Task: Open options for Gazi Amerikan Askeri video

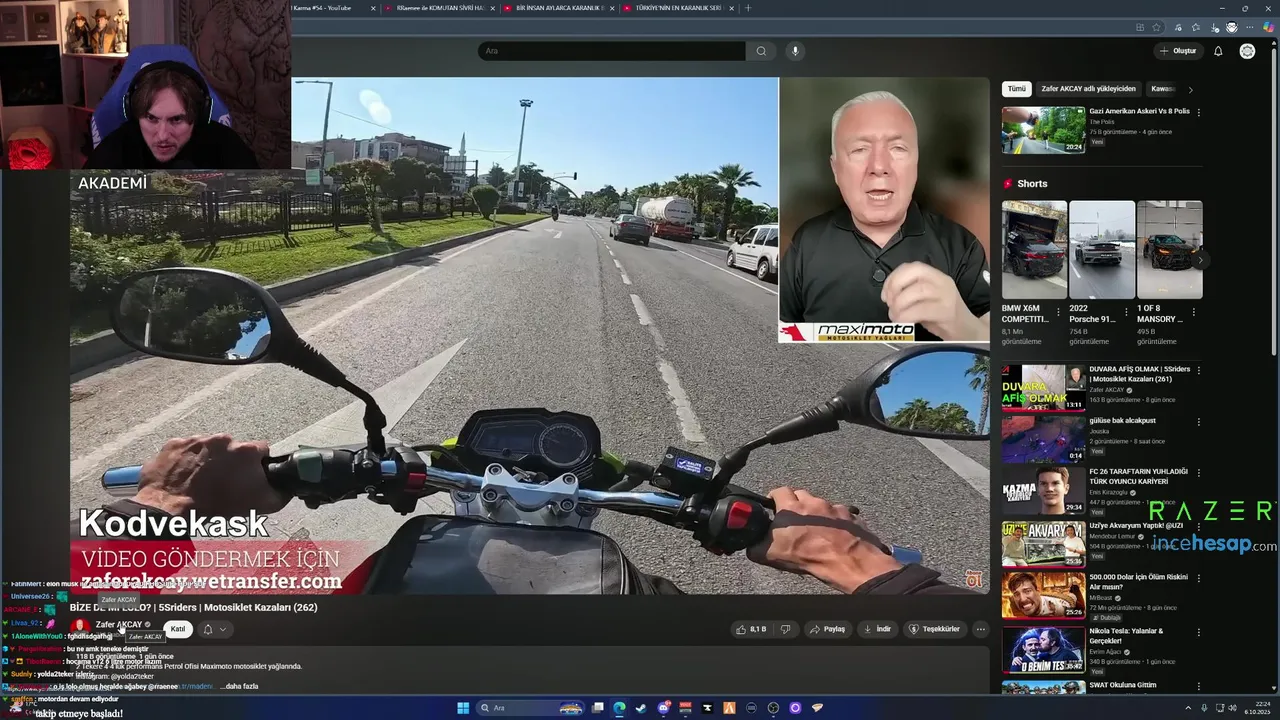Action: (1198, 112)
